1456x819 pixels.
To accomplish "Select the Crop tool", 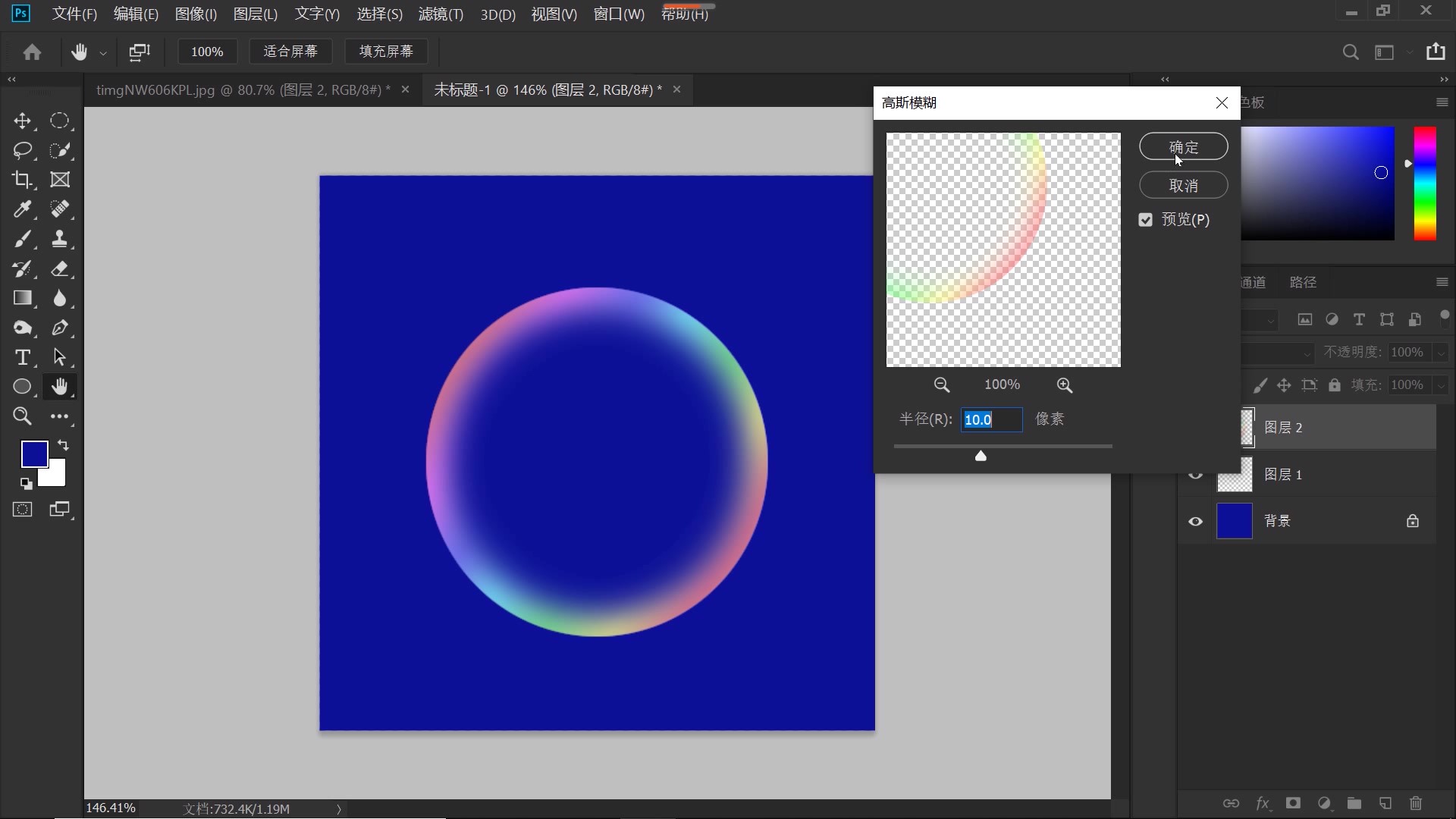I will 22,180.
